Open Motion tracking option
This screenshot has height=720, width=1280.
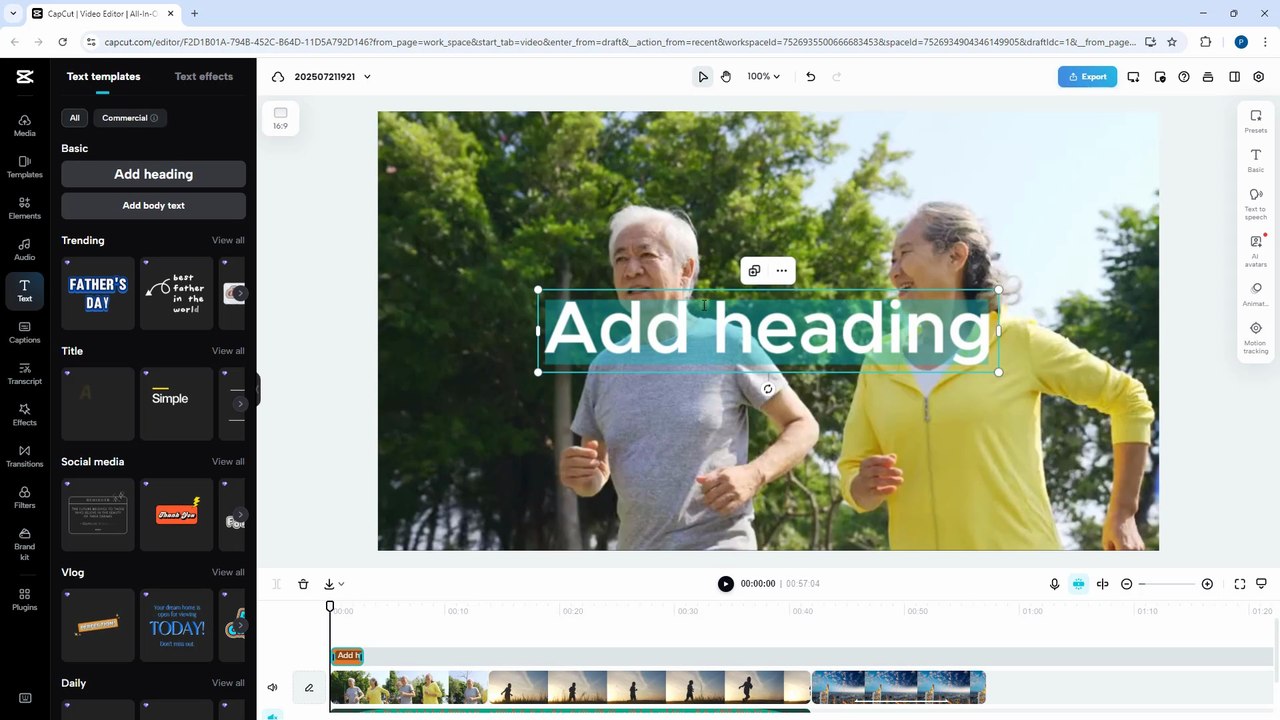pyautogui.click(x=1255, y=338)
